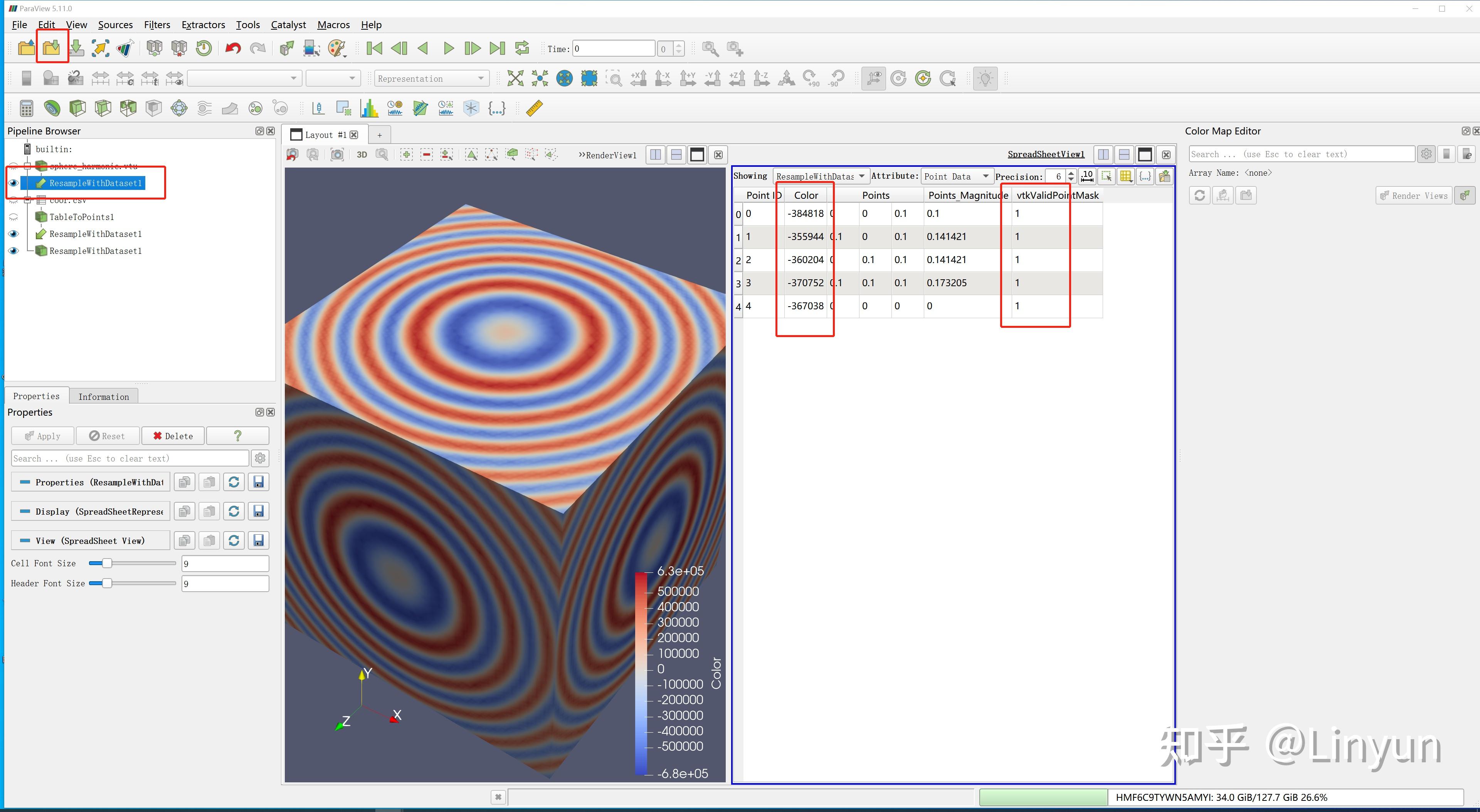Viewport: 1480px width, 812px height.
Task: Toggle eye icon for selected ResampleWithDataset1
Action: coord(14,183)
